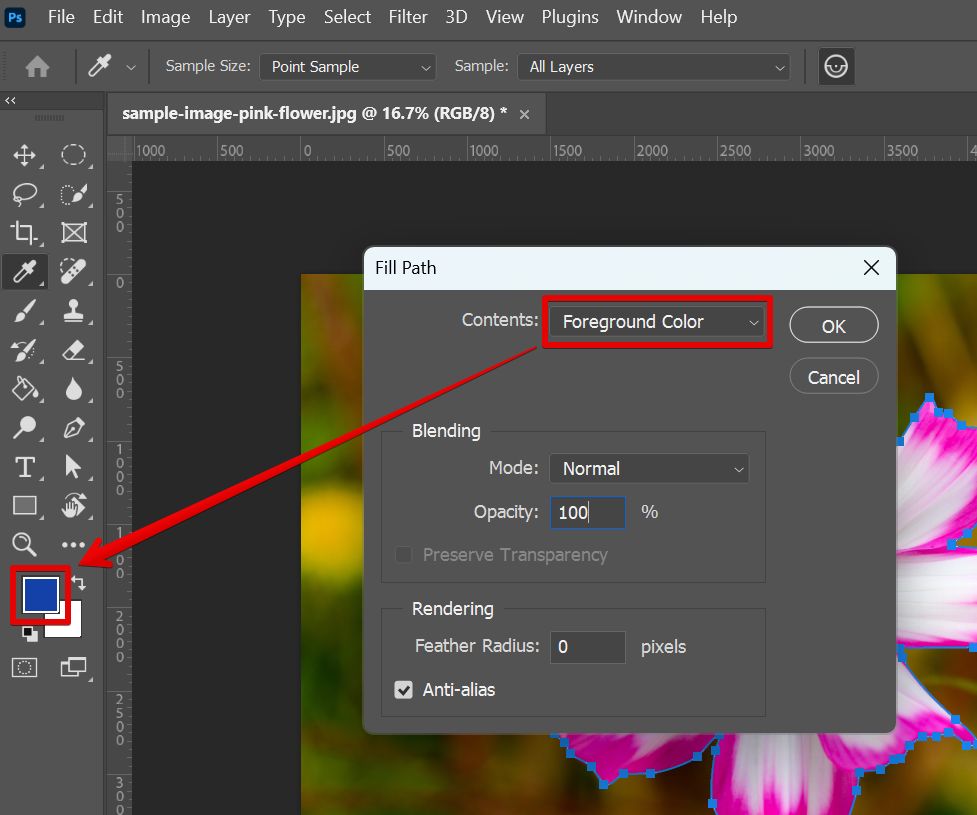Open the Sample Size dropdown
977x815 pixels.
pyautogui.click(x=348, y=67)
